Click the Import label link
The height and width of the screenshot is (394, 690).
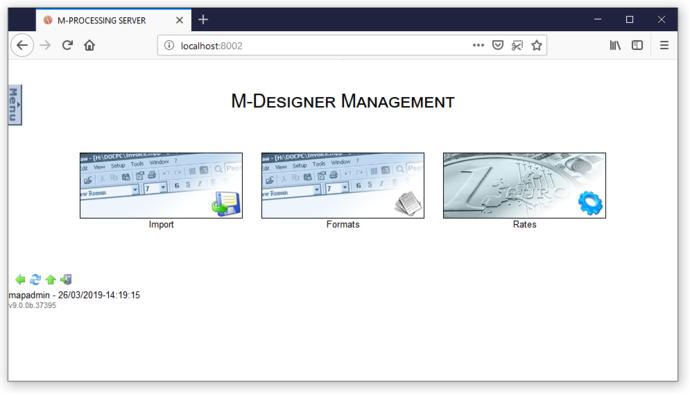tap(161, 225)
